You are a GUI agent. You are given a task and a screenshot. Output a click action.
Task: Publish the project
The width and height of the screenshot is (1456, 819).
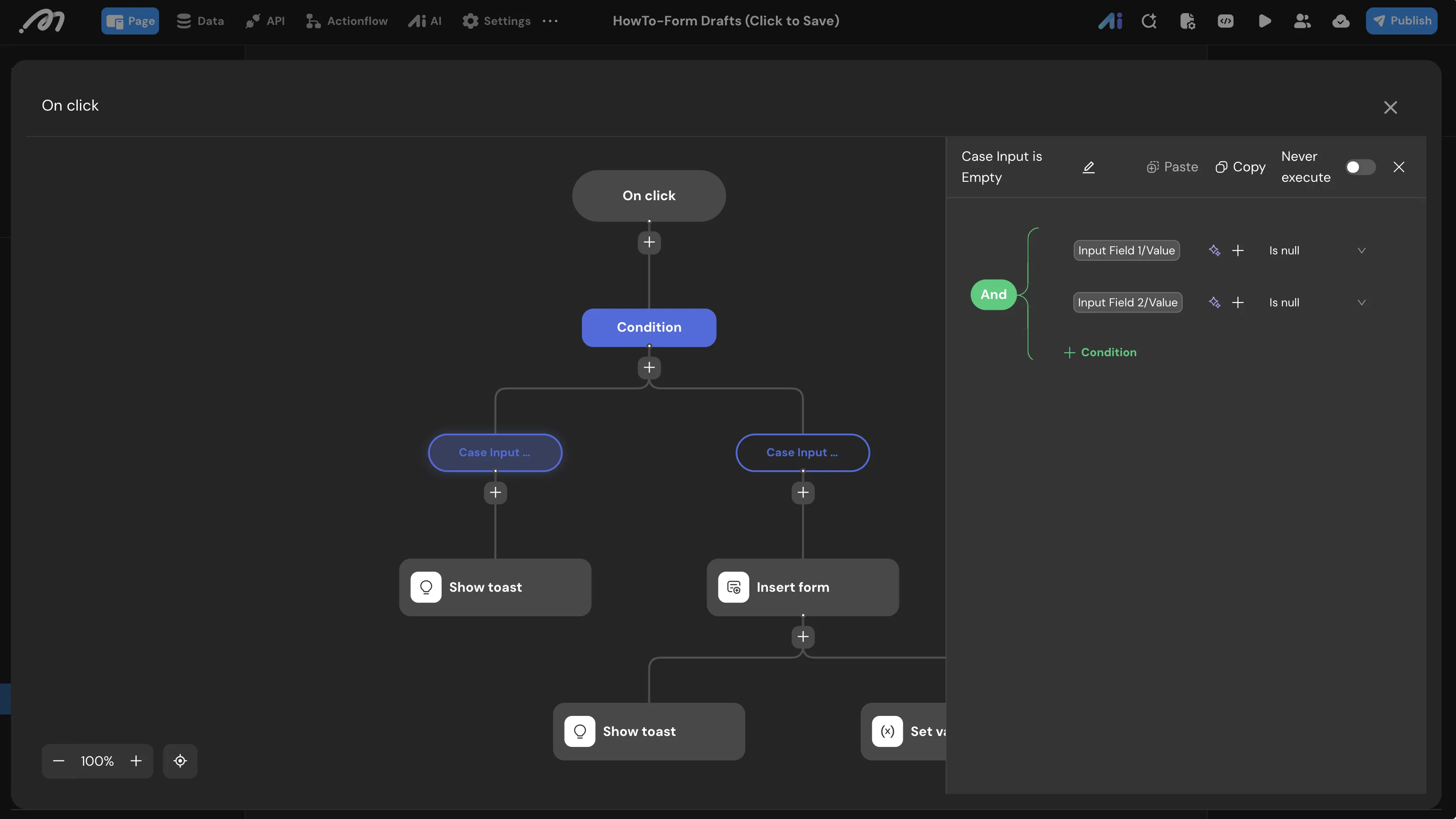1401,21
